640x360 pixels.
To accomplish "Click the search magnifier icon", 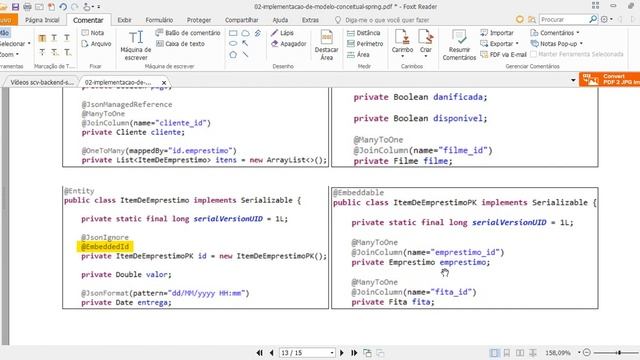I will (x=593, y=19).
